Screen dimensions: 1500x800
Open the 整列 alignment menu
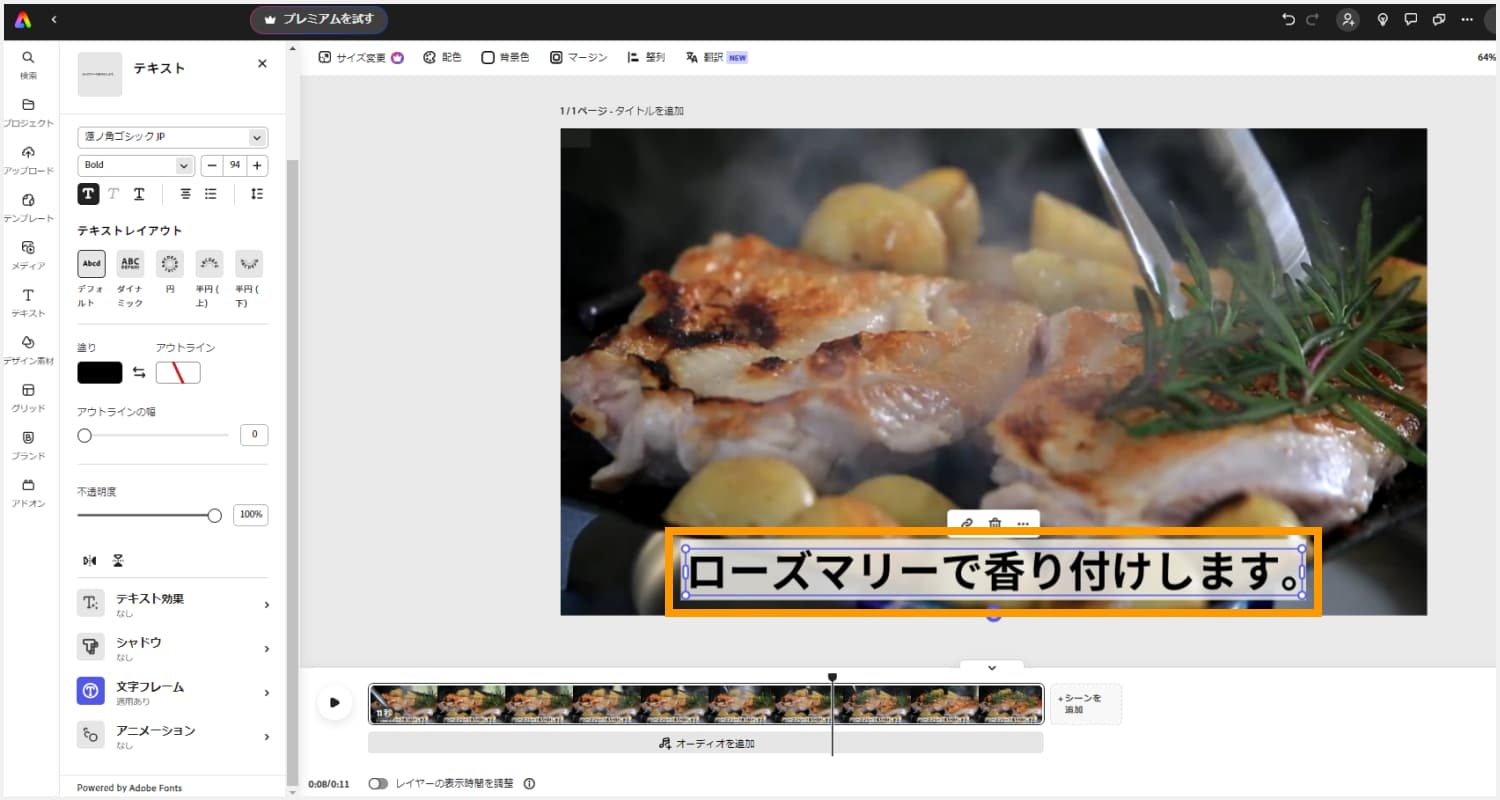pyautogui.click(x=646, y=57)
